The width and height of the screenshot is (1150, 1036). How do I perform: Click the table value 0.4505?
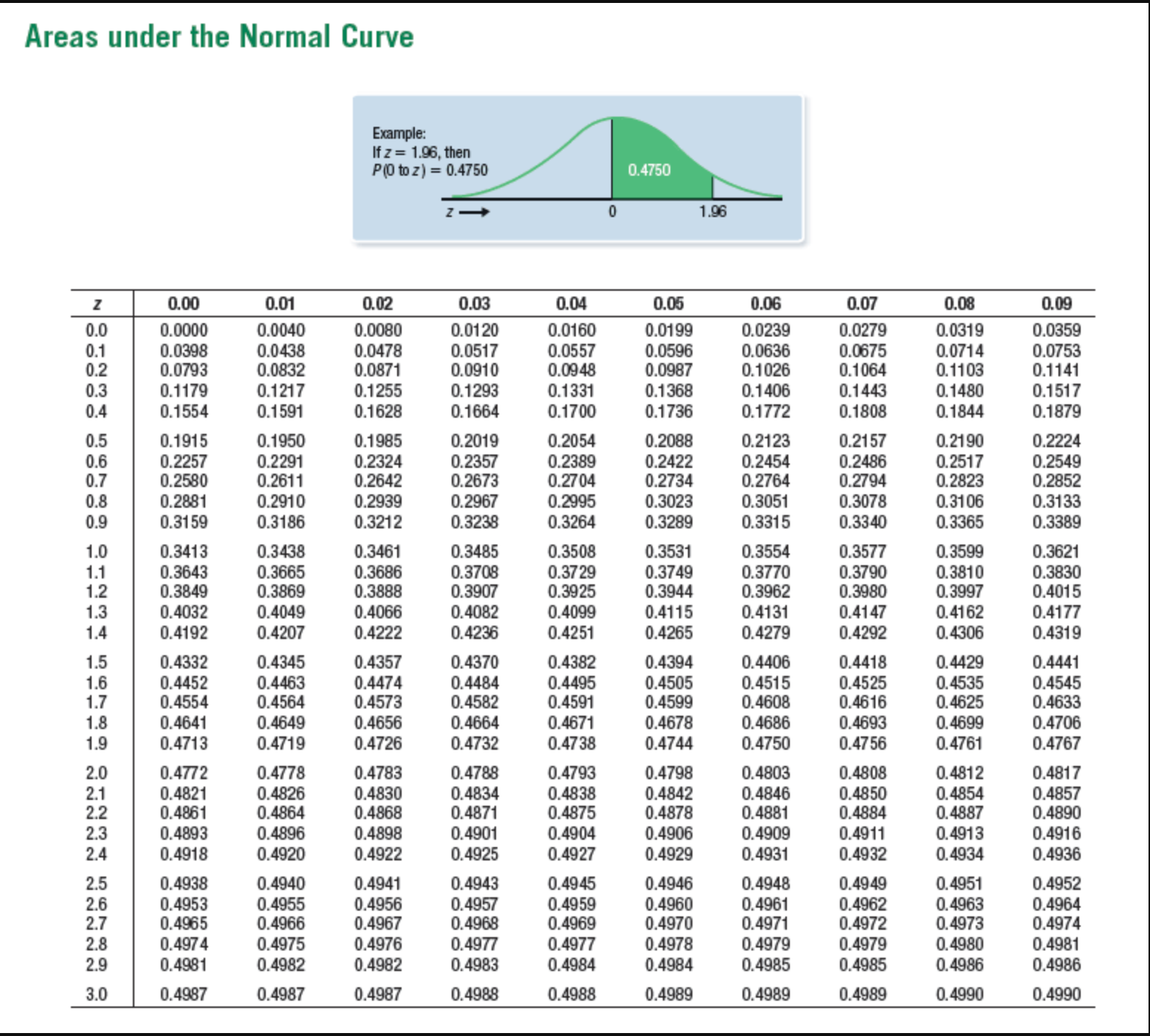669,683
